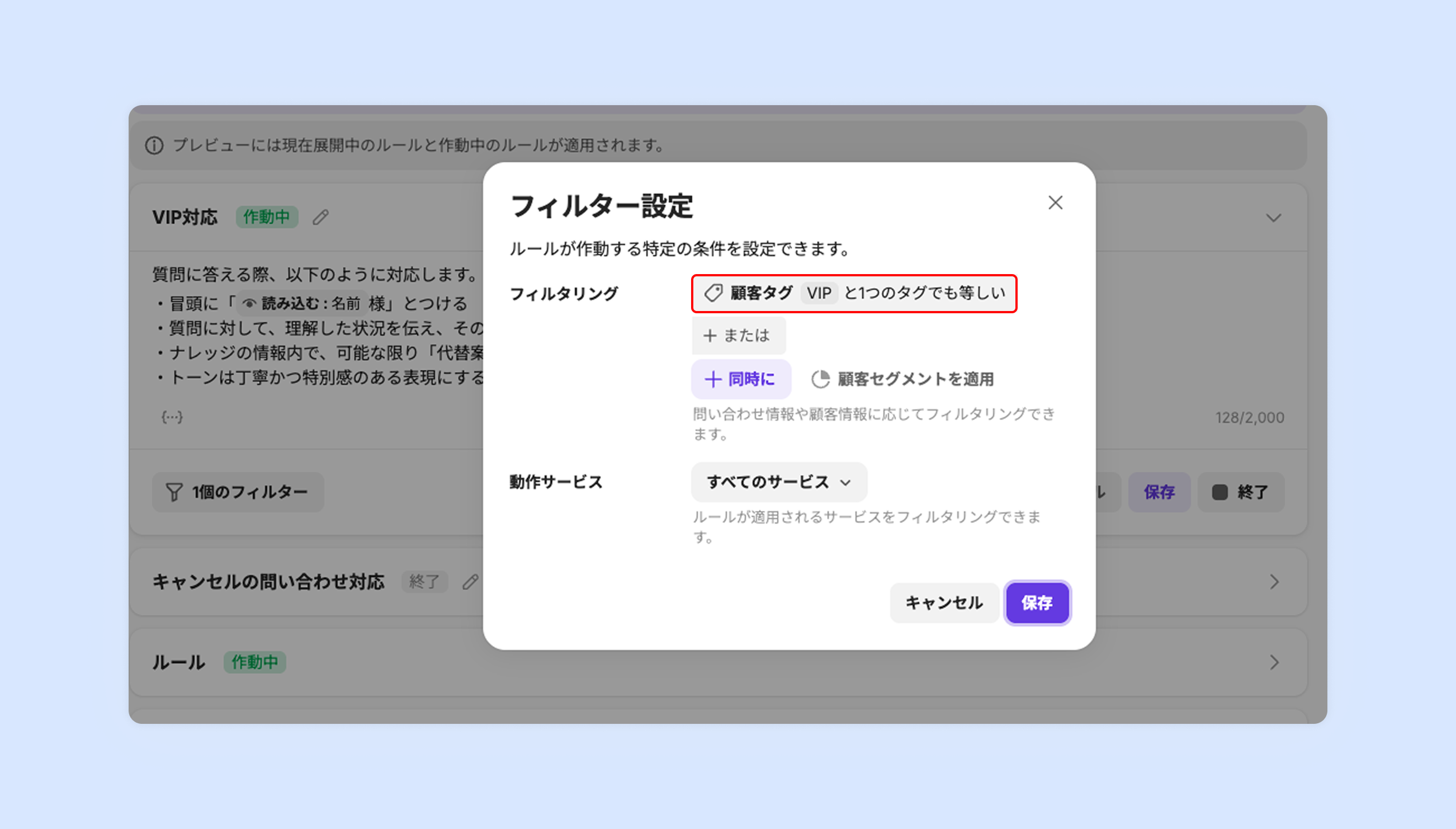Apply customer segment via 顧客セグメントを適用
Viewport: 1456px width, 829px height.
pos(902,379)
